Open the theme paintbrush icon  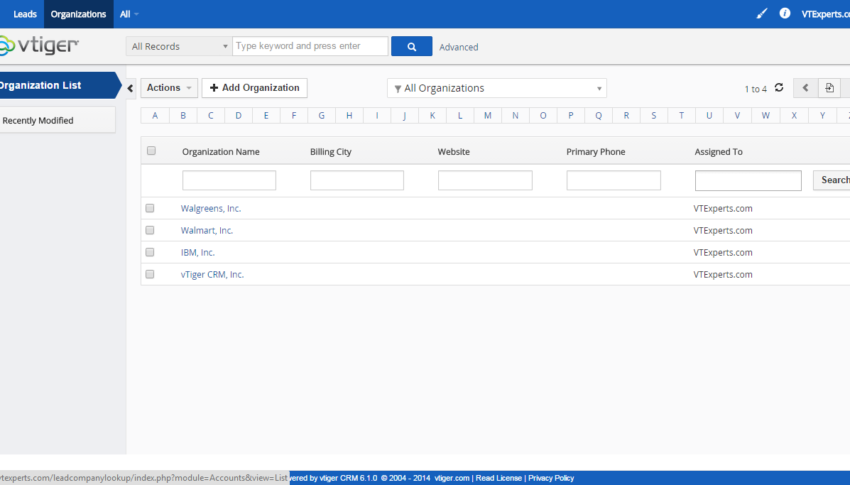[x=762, y=14]
